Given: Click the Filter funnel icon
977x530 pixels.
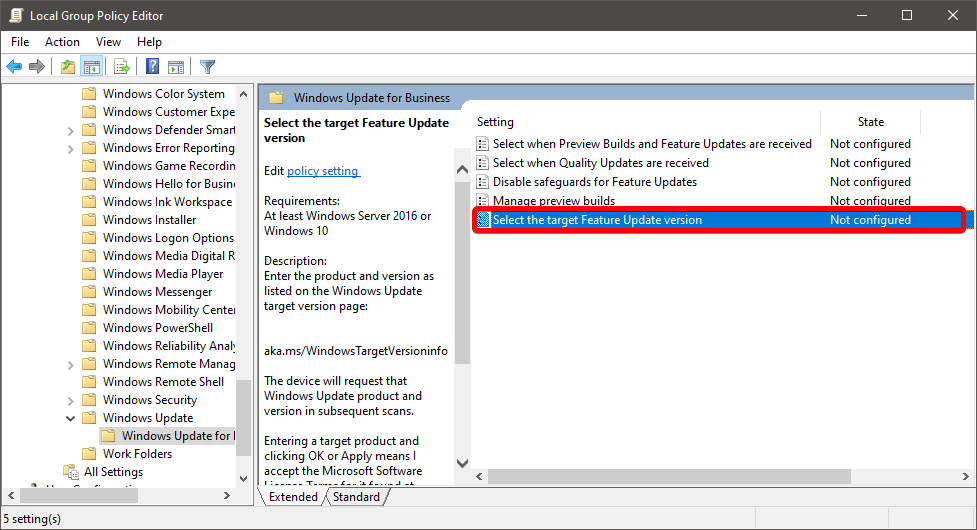Looking at the screenshot, I should pyautogui.click(x=207, y=67).
